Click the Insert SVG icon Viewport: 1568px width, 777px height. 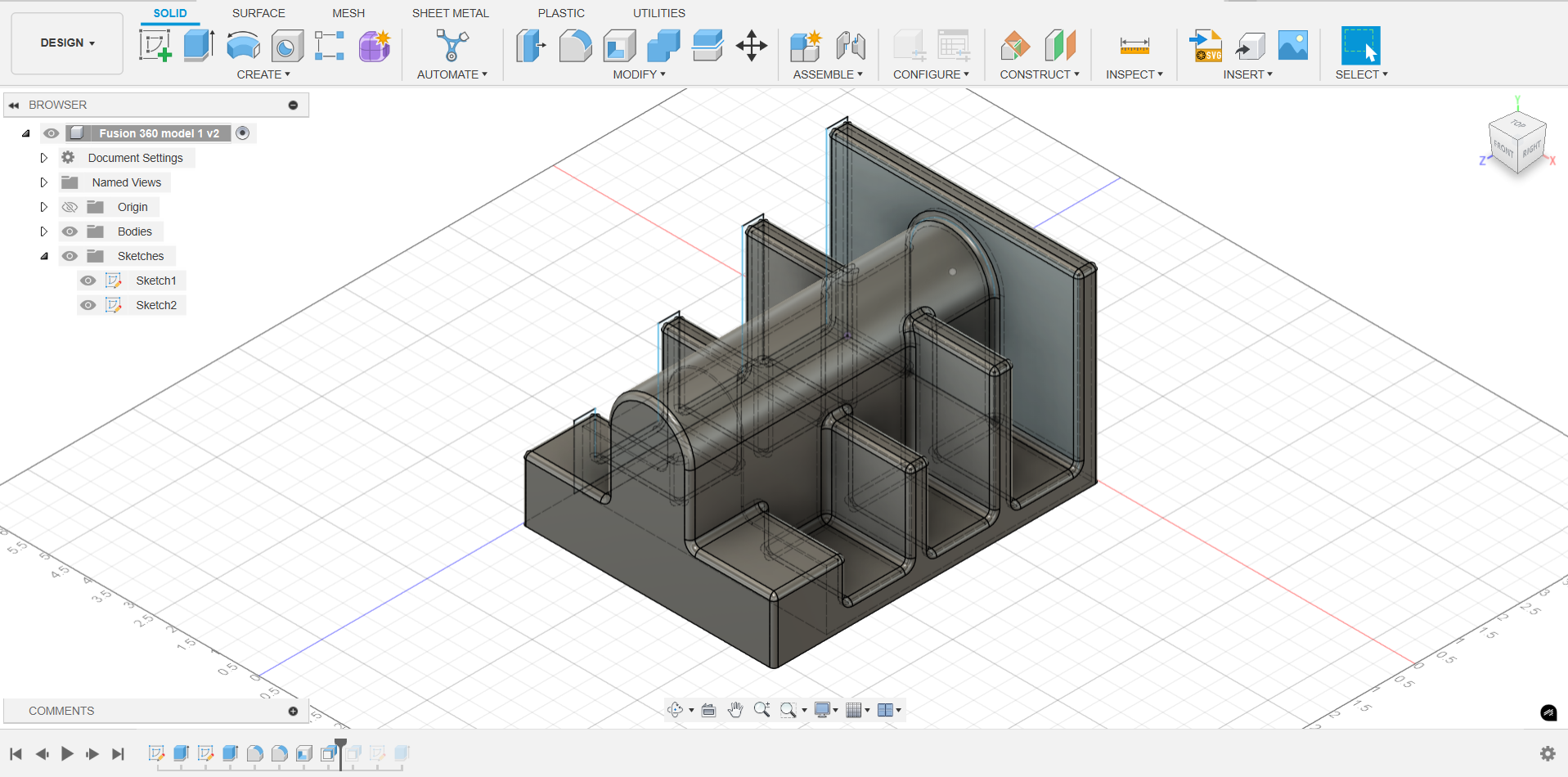[x=1206, y=46]
